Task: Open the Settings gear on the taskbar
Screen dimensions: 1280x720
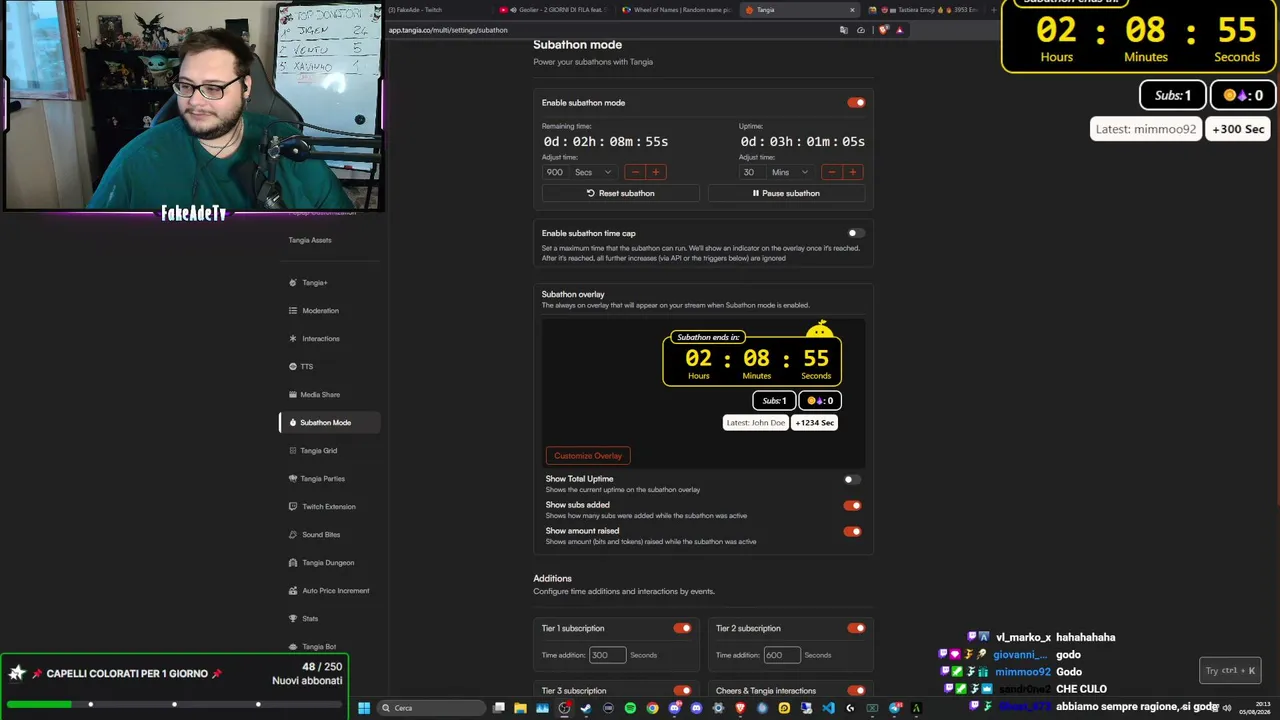Action: (x=718, y=708)
